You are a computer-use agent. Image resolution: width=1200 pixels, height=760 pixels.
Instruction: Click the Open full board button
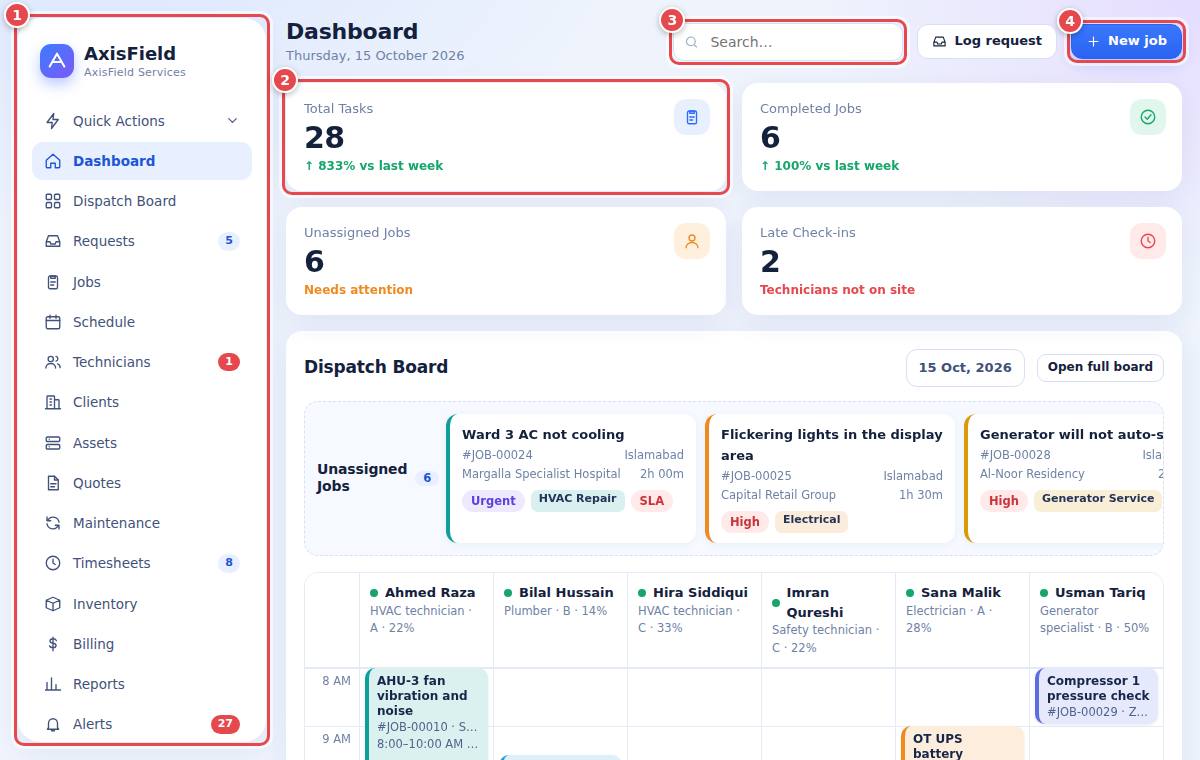(x=1100, y=367)
